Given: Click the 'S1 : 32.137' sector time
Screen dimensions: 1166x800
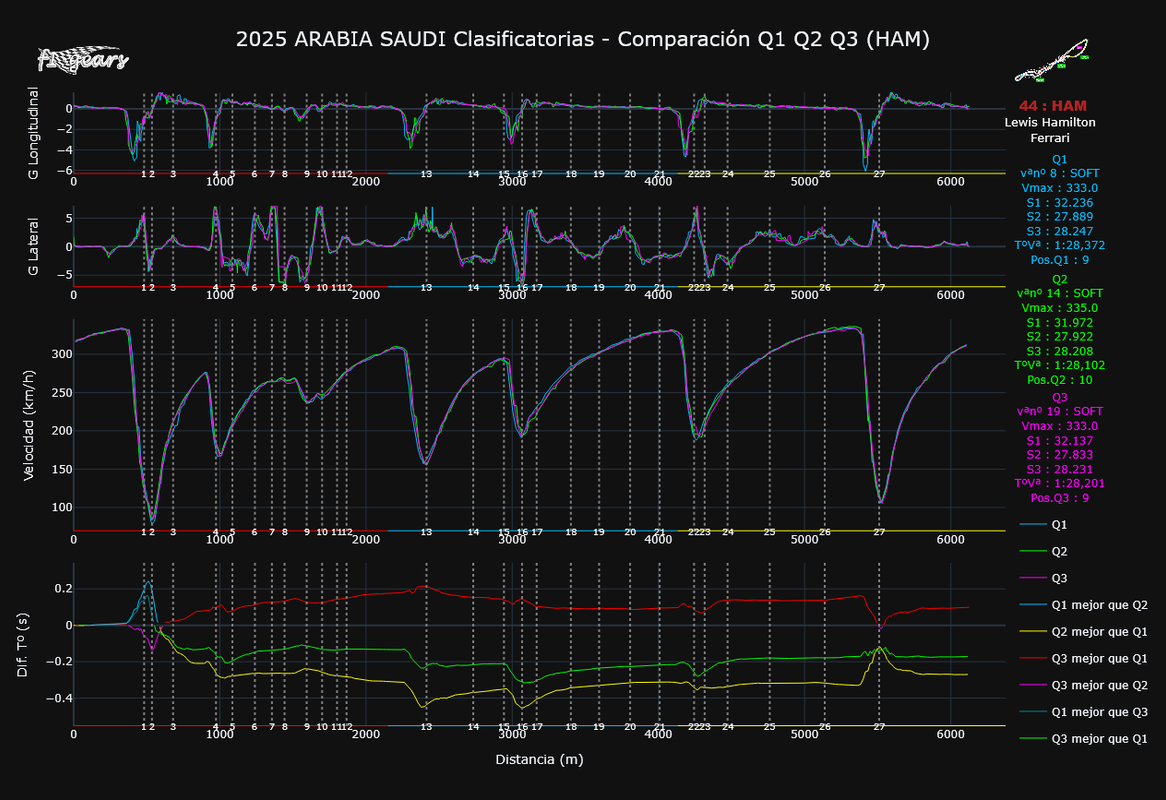Looking at the screenshot, I should click(x=1060, y=441).
